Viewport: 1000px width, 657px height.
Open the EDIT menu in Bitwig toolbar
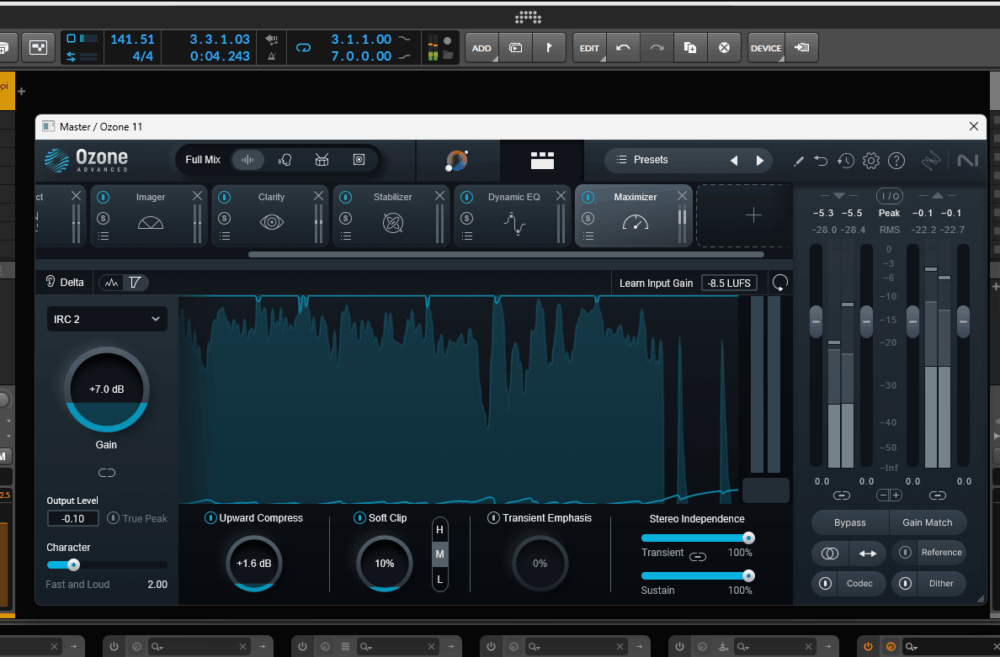pos(589,48)
